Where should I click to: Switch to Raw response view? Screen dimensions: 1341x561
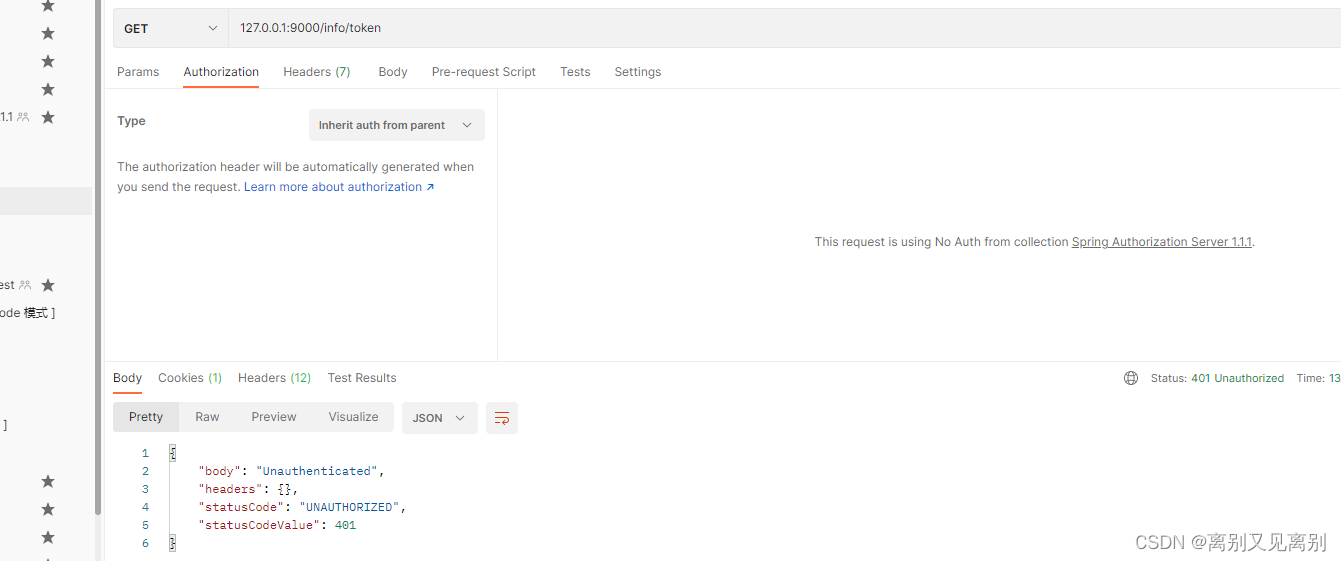(207, 417)
